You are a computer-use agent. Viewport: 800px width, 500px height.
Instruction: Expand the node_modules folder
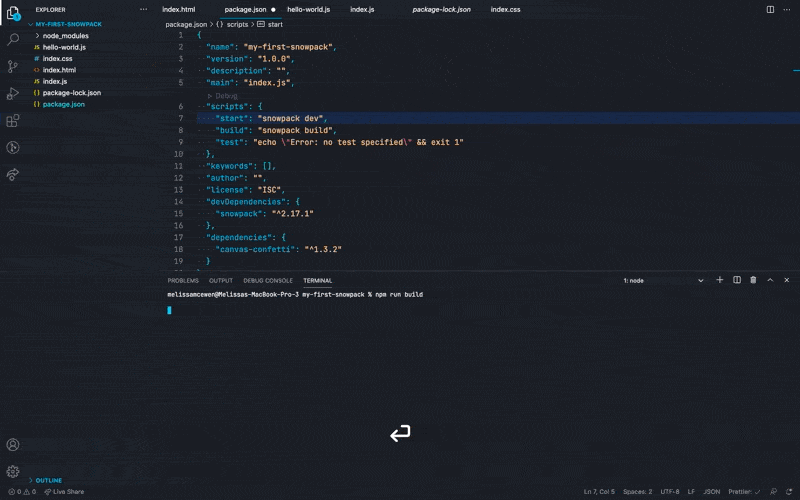pos(65,35)
